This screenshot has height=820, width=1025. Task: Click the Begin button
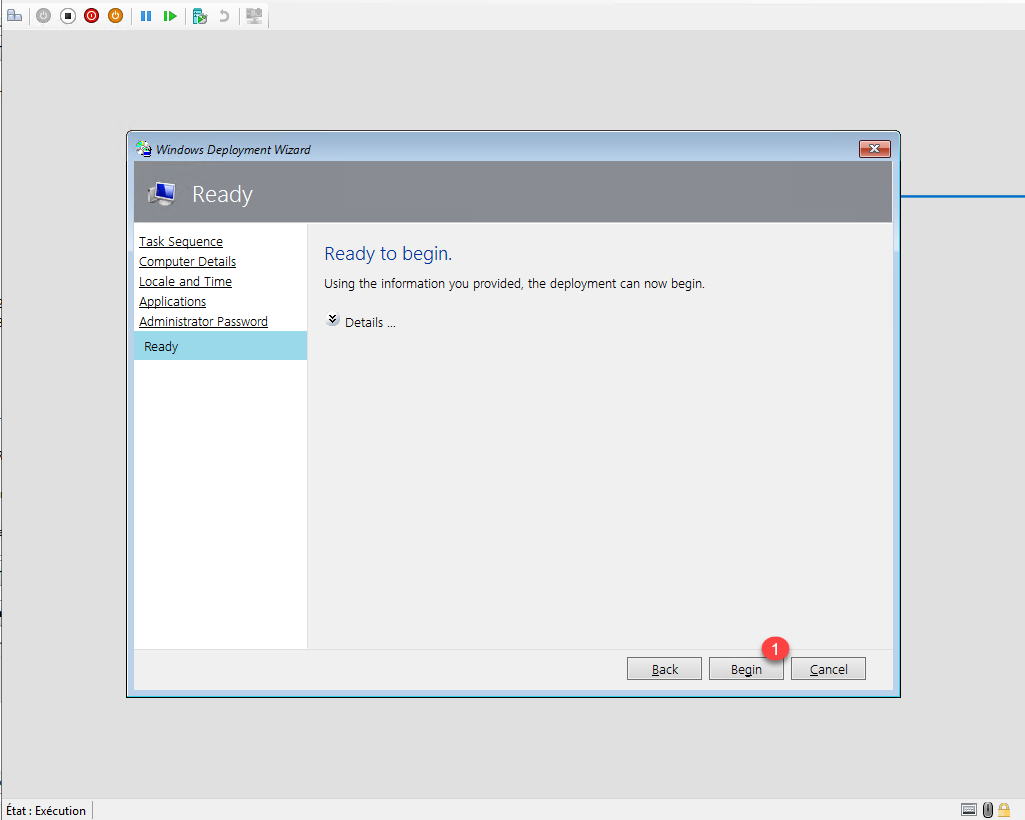pyautogui.click(x=746, y=669)
